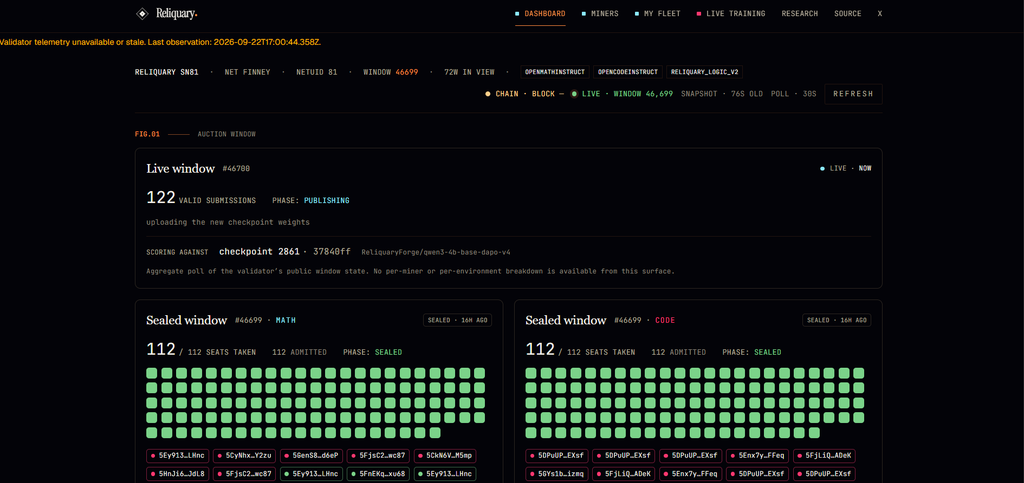Image resolution: width=1024 pixels, height=483 pixels.
Task: Go to Live Training
Action: 731,14
